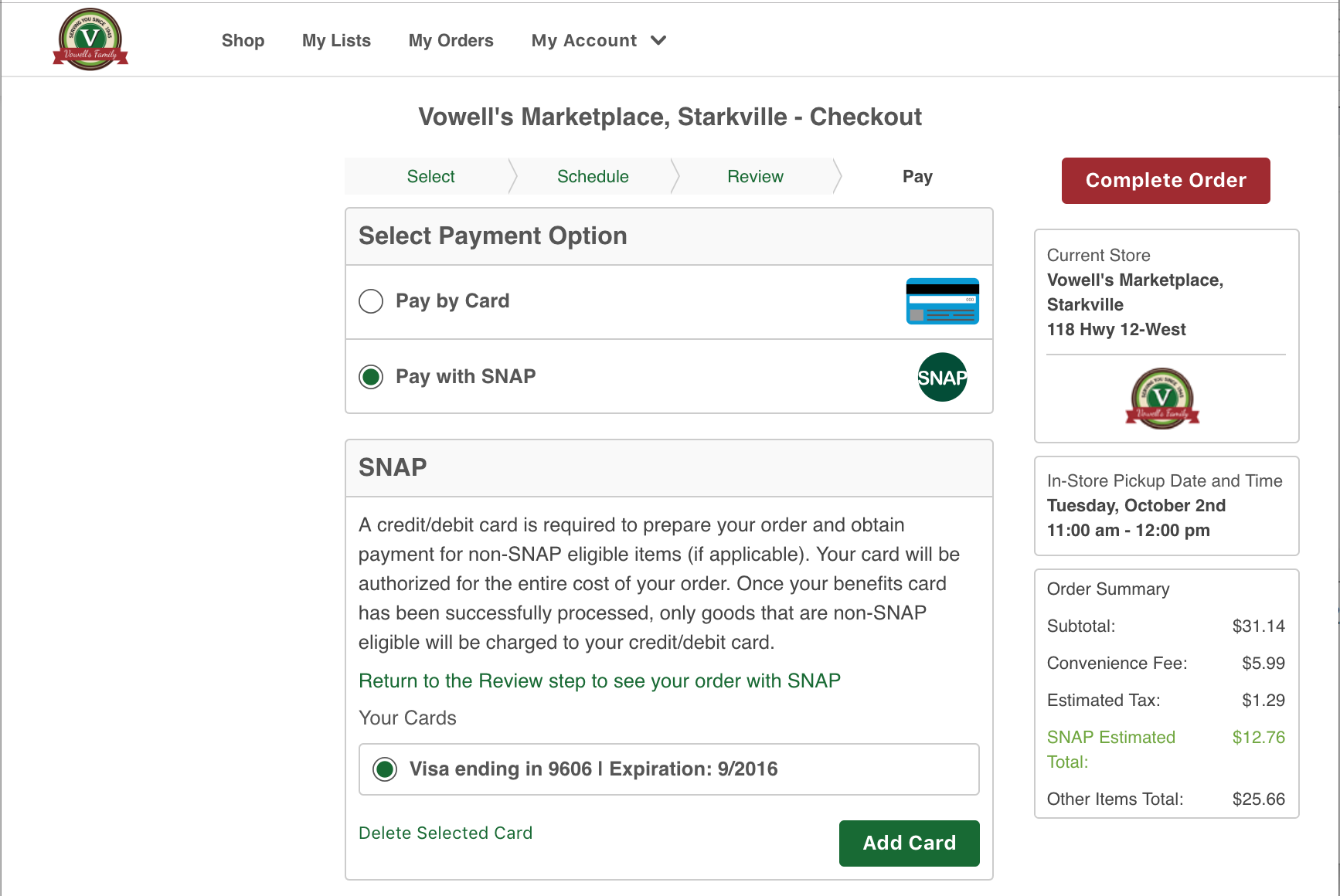Click the Pay by Card label

452,301
